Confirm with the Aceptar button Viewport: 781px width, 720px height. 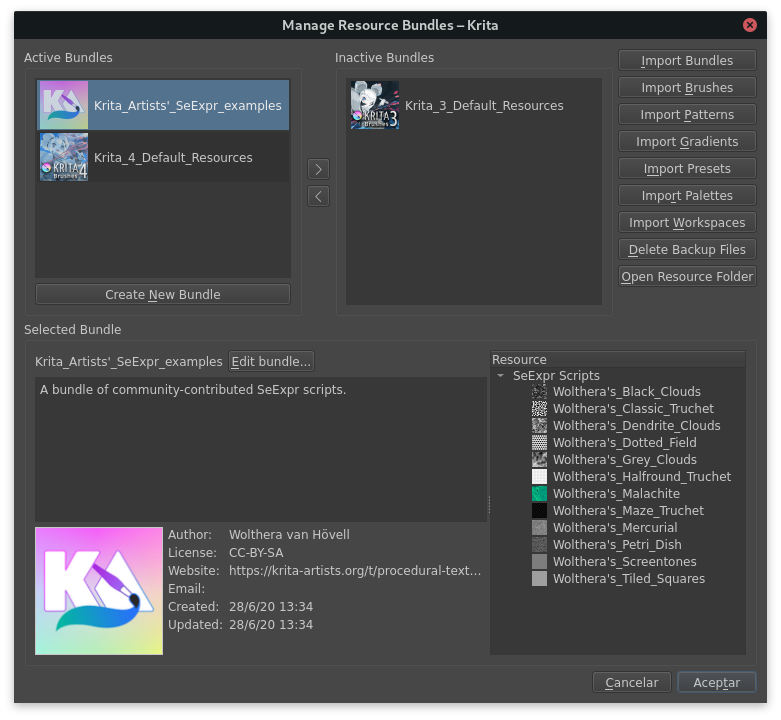pos(716,682)
